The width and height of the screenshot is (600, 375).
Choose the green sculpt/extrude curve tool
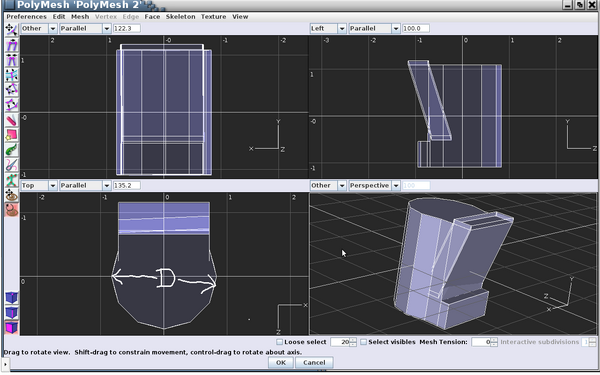coord(11,150)
